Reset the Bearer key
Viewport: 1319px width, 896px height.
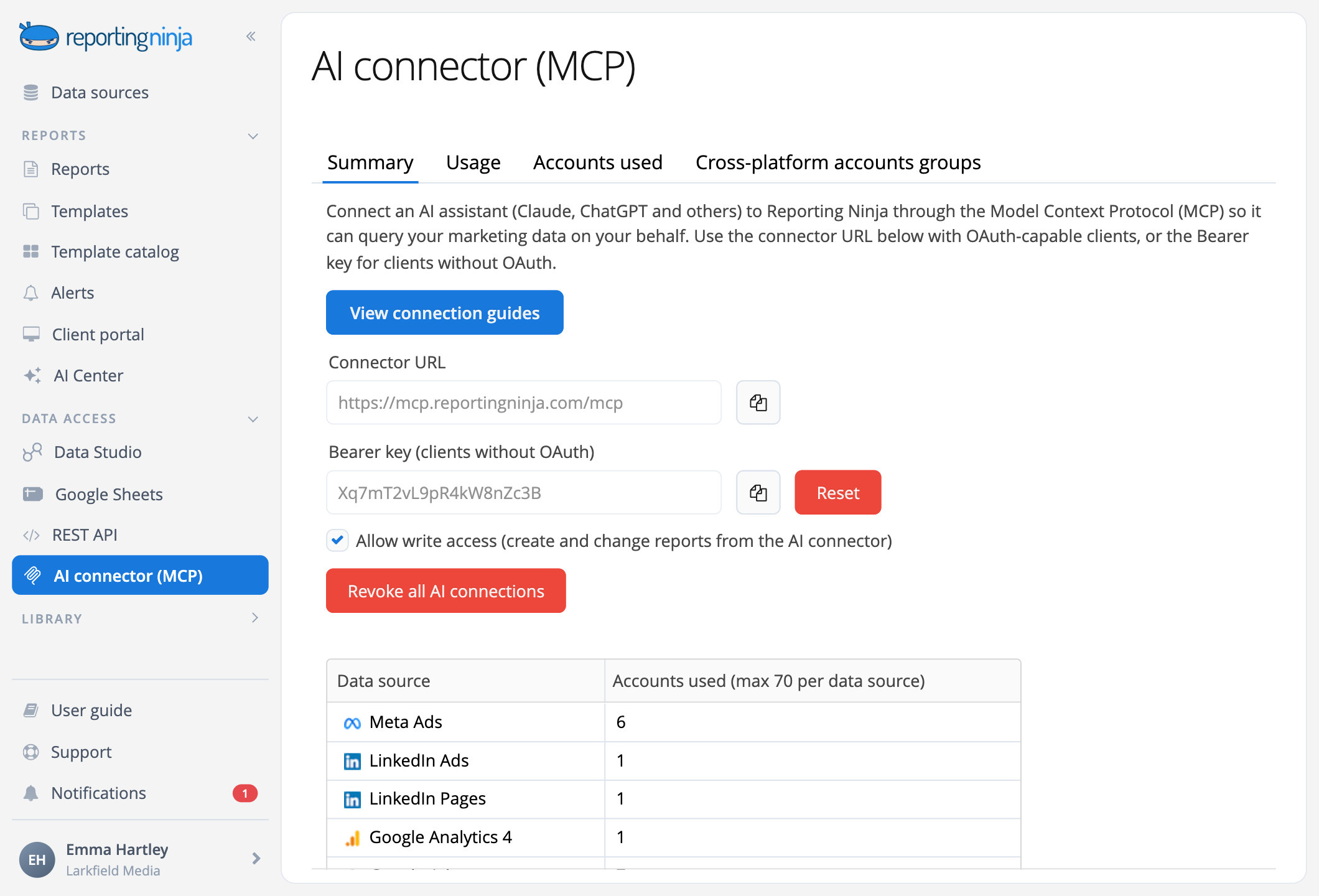[837, 493]
